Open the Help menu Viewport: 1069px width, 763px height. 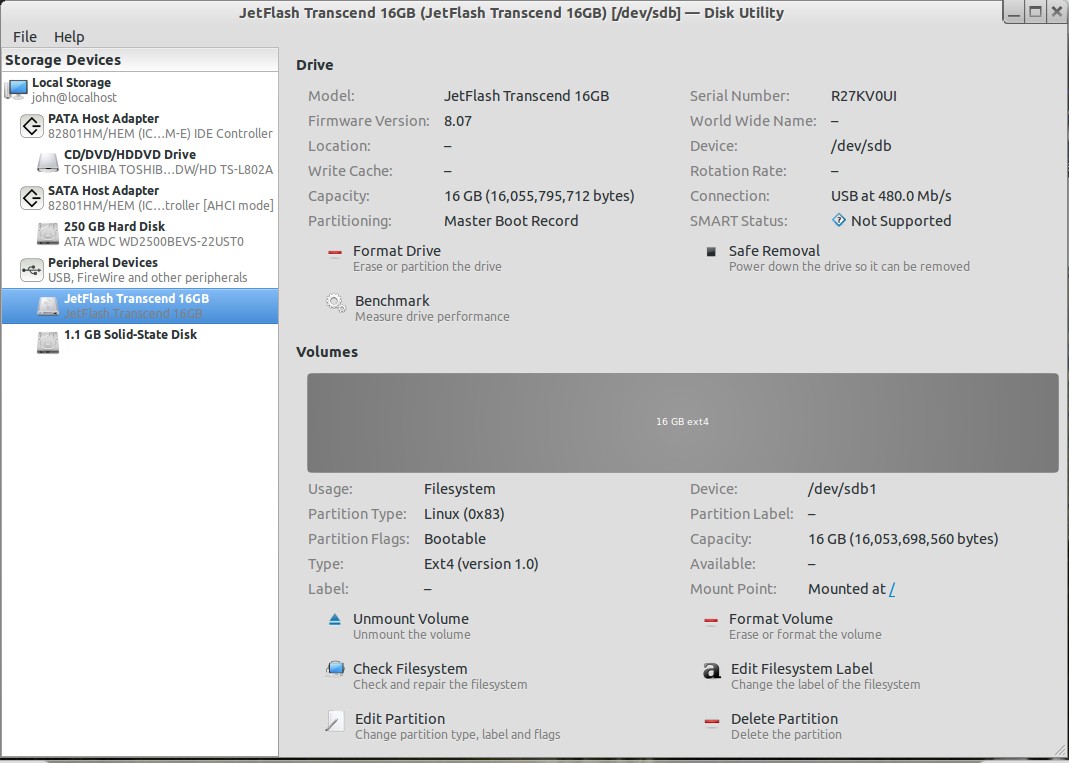coord(69,37)
